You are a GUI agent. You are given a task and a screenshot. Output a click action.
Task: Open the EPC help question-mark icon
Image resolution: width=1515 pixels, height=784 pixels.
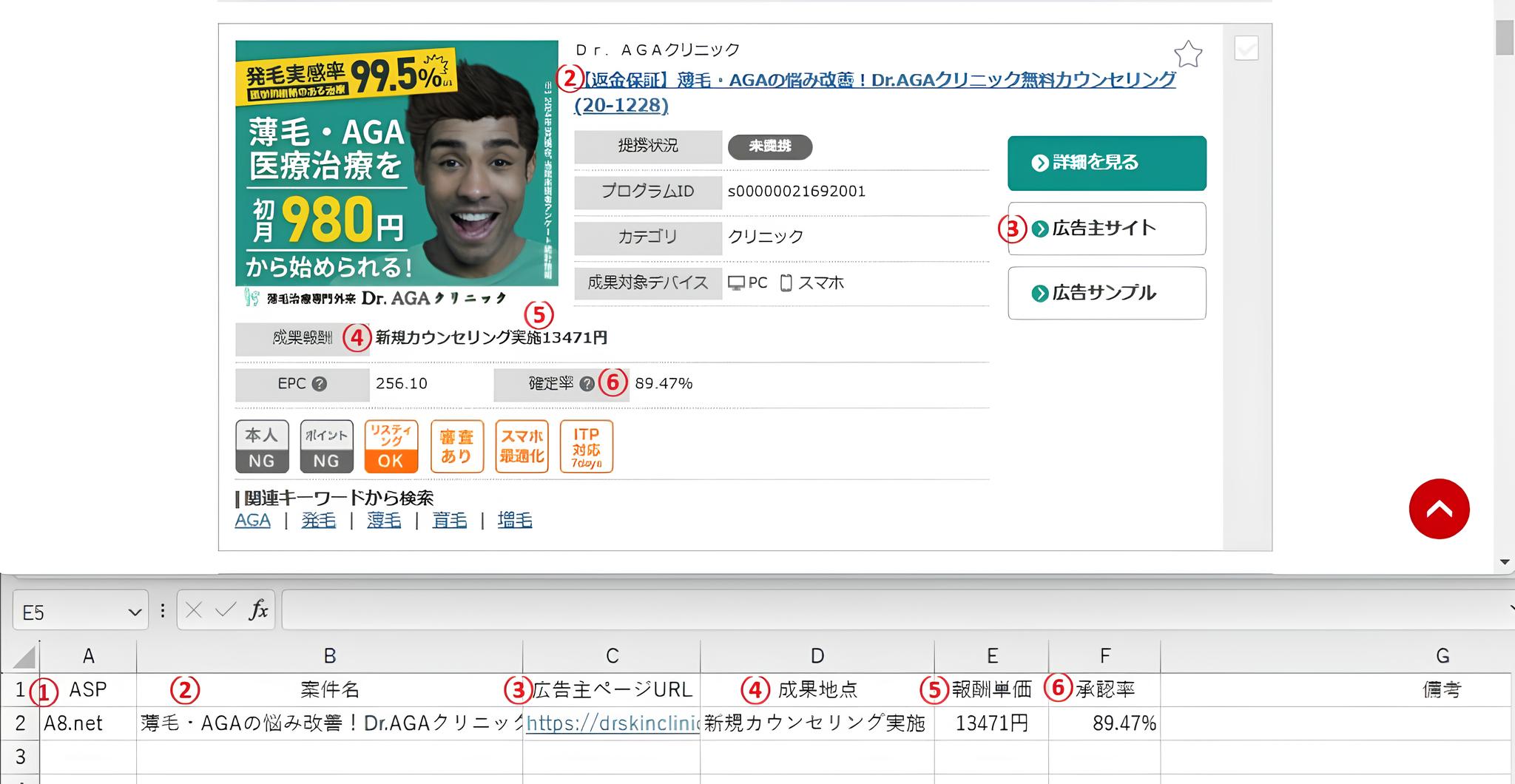pos(320,383)
